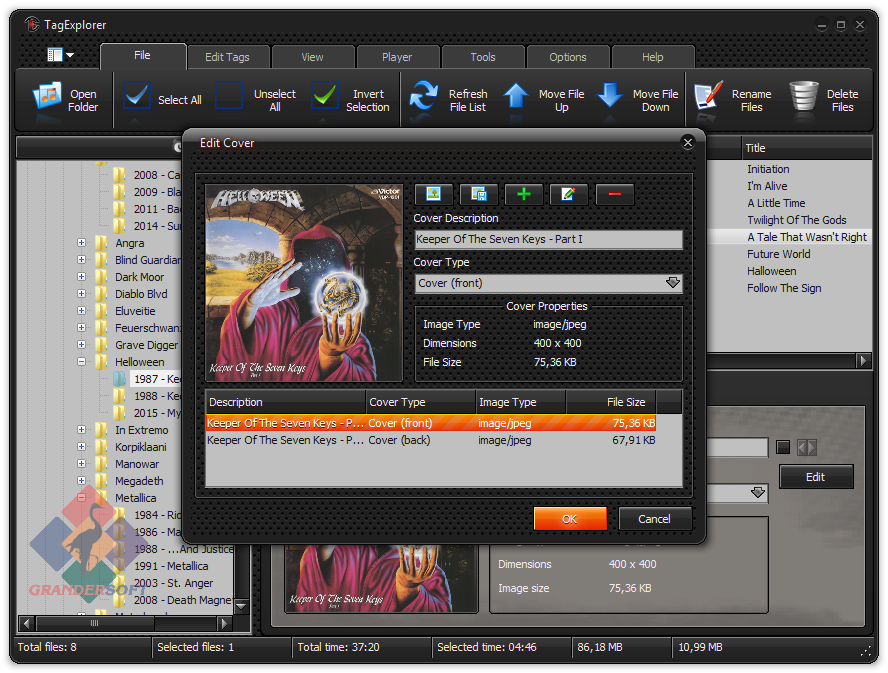Viewport: 888px width, 673px height.
Task: Open the Player tab
Action: 397,57
